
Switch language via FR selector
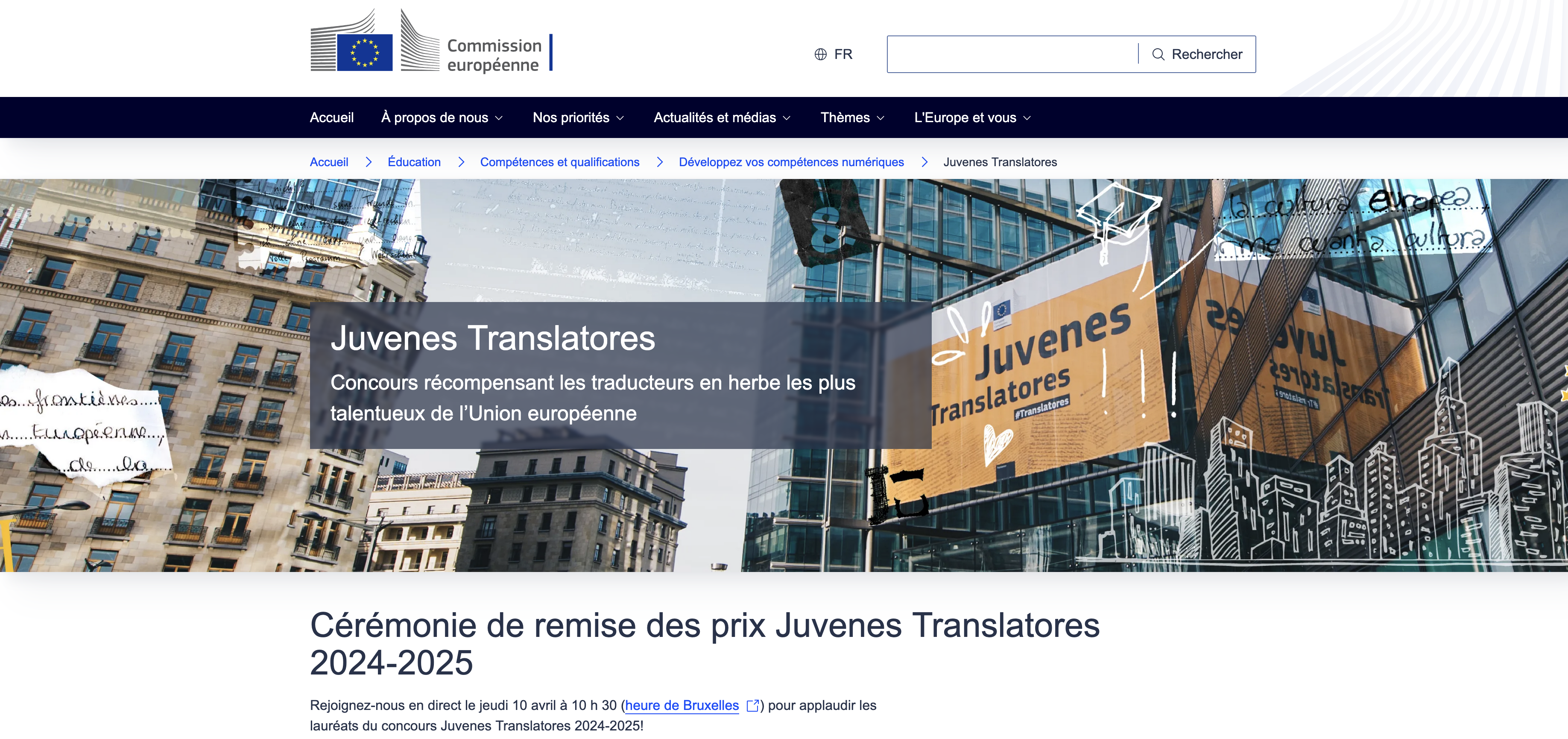(x=843, y=54)
